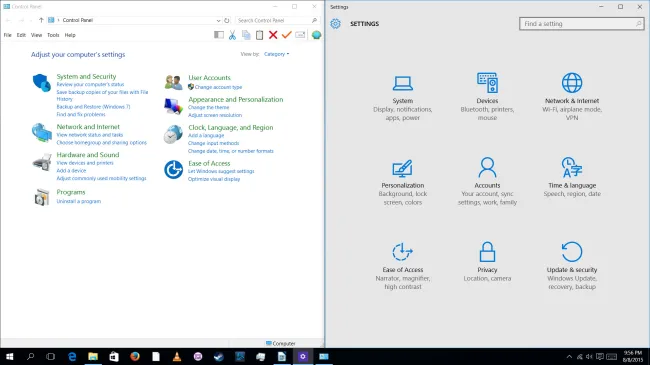Click Review your computer's status link
The image size is (650, 365).
point(90,84)
